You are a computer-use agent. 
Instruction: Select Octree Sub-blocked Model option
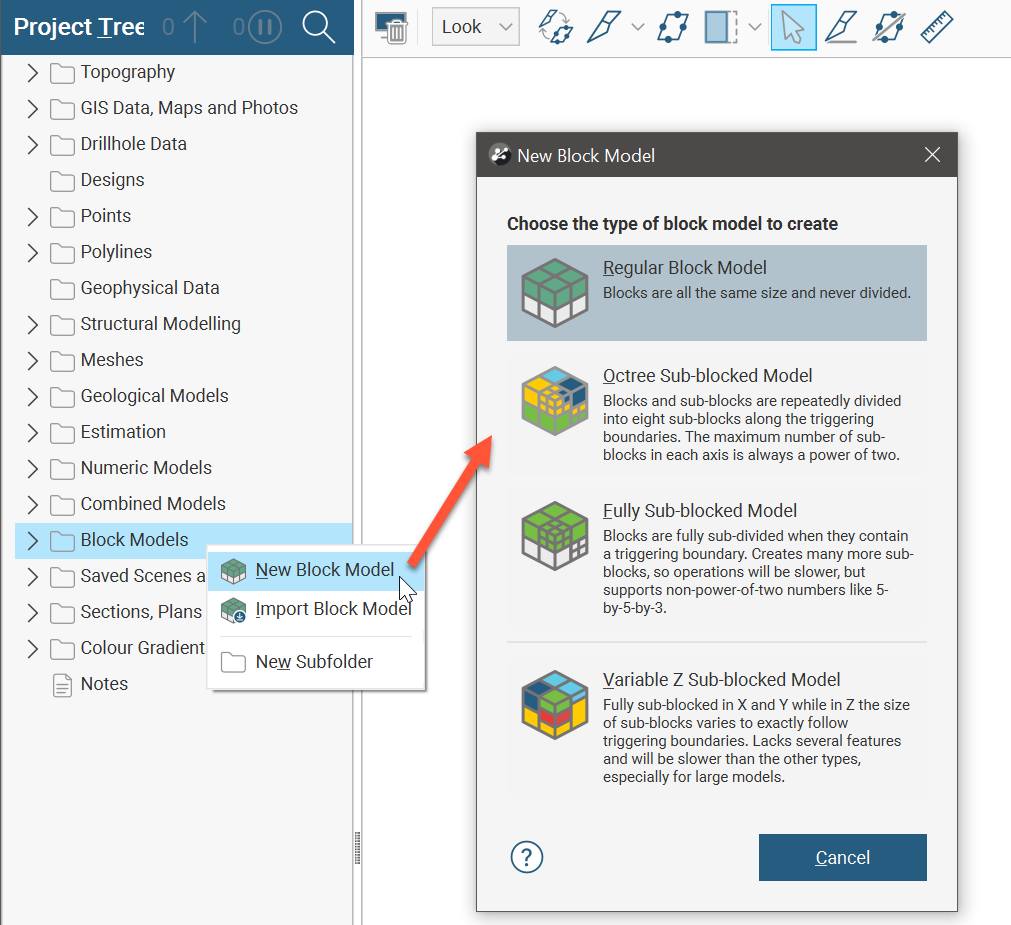pyautogui.click(x=716, y=414)
